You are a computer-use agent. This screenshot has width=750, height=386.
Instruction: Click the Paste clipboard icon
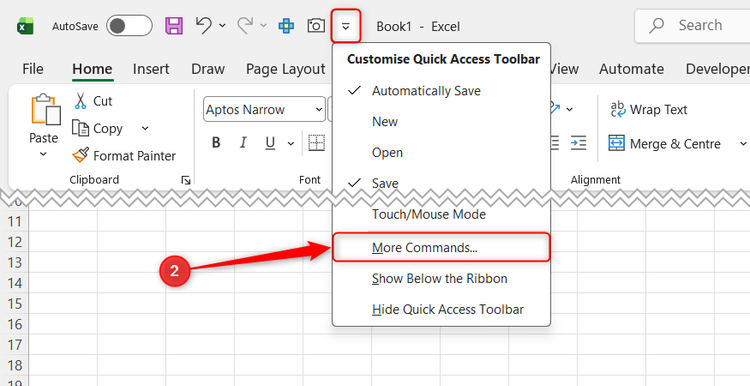point(45,109)
